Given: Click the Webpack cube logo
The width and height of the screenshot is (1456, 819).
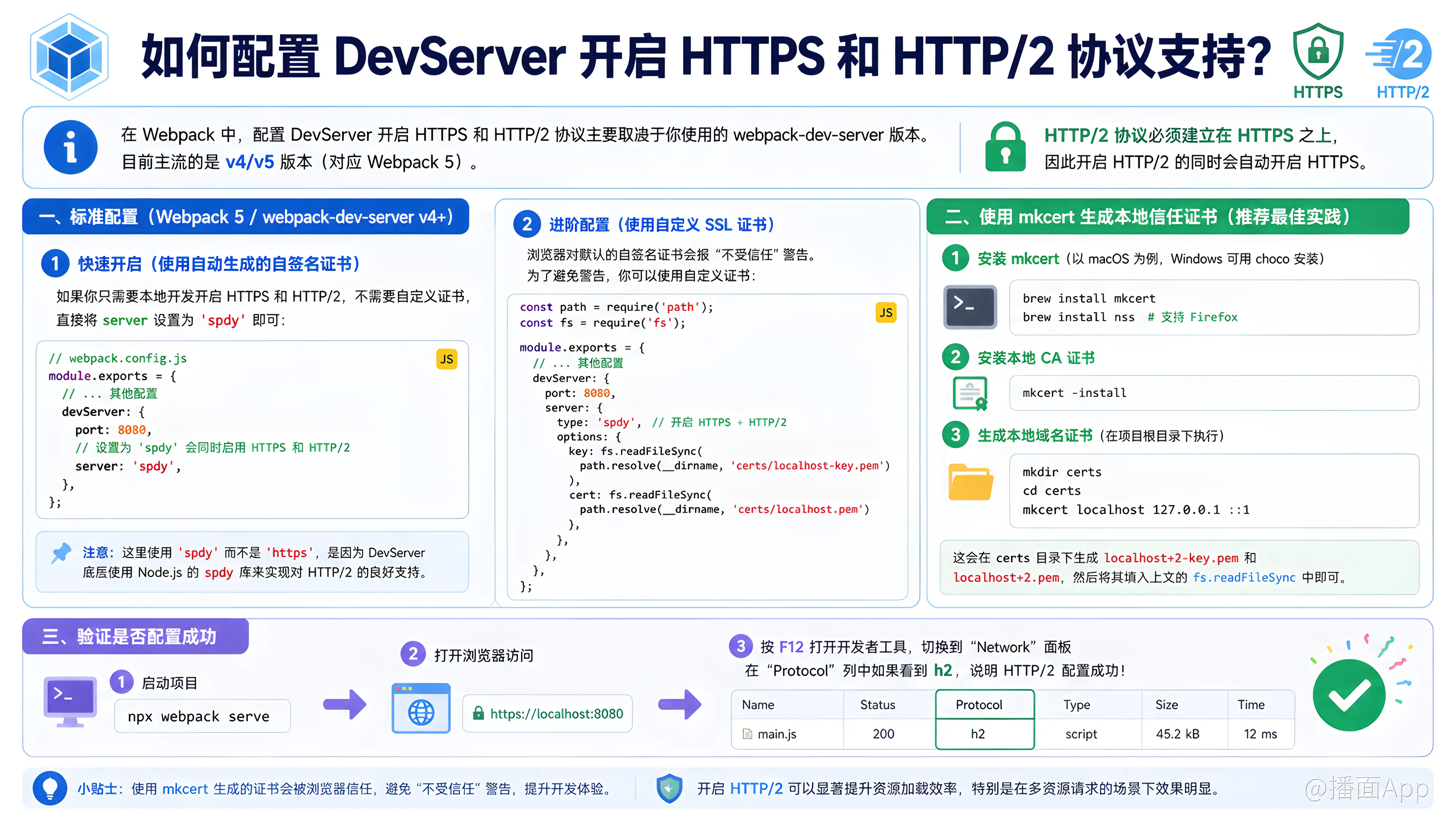Looking at the screenshot, I should pos(69,57).
